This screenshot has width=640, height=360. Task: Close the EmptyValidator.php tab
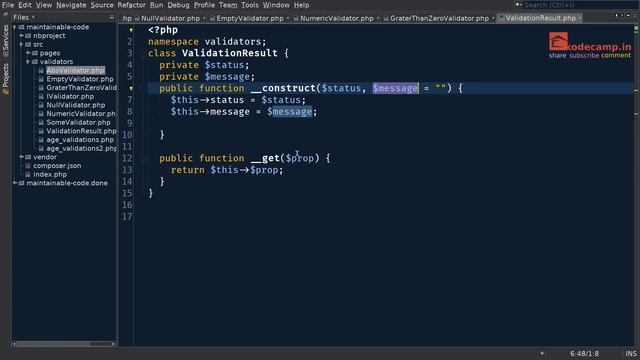click(288, 18)
